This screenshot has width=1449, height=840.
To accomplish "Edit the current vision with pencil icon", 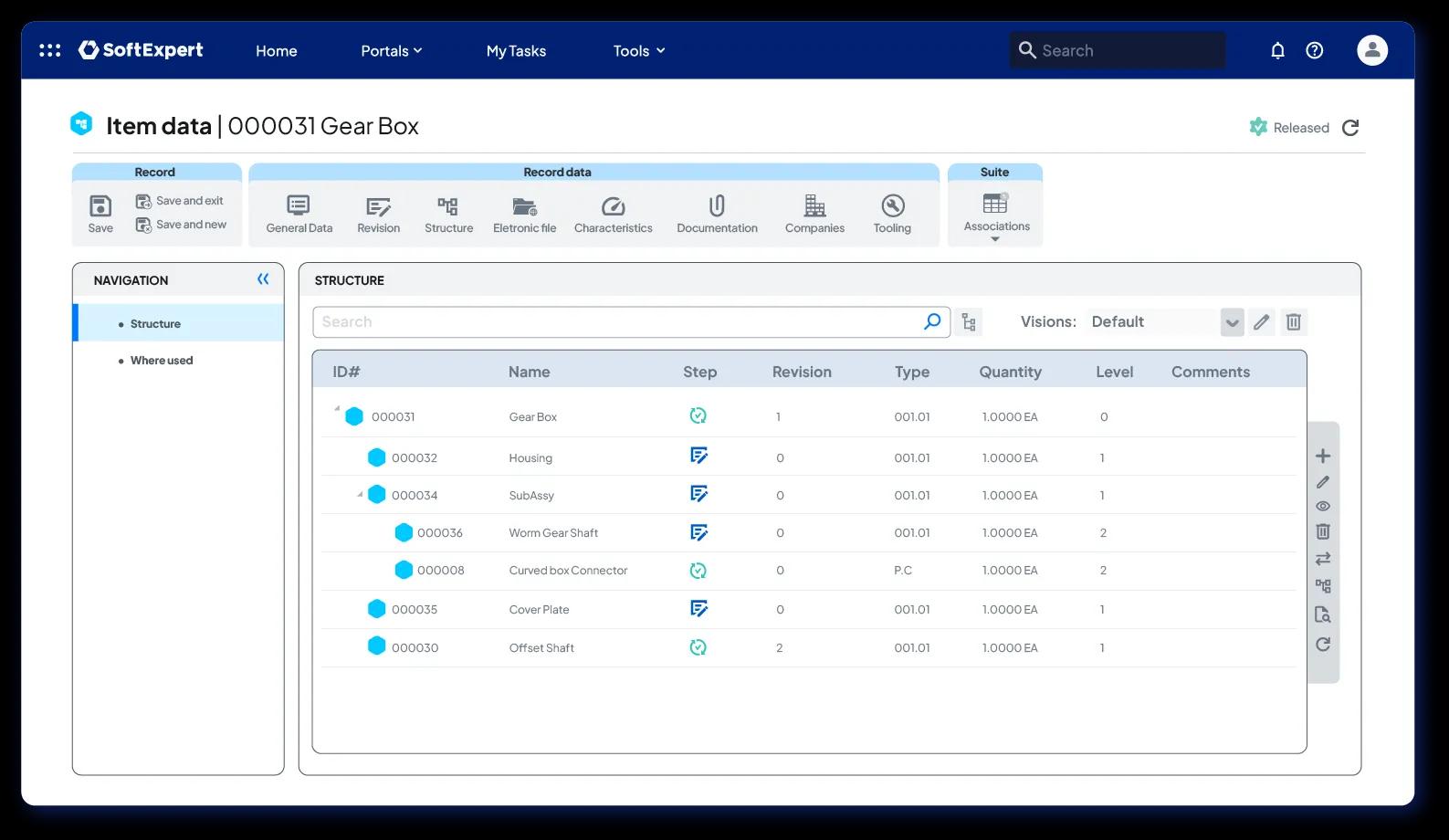I will click(x=1262, y=321).
